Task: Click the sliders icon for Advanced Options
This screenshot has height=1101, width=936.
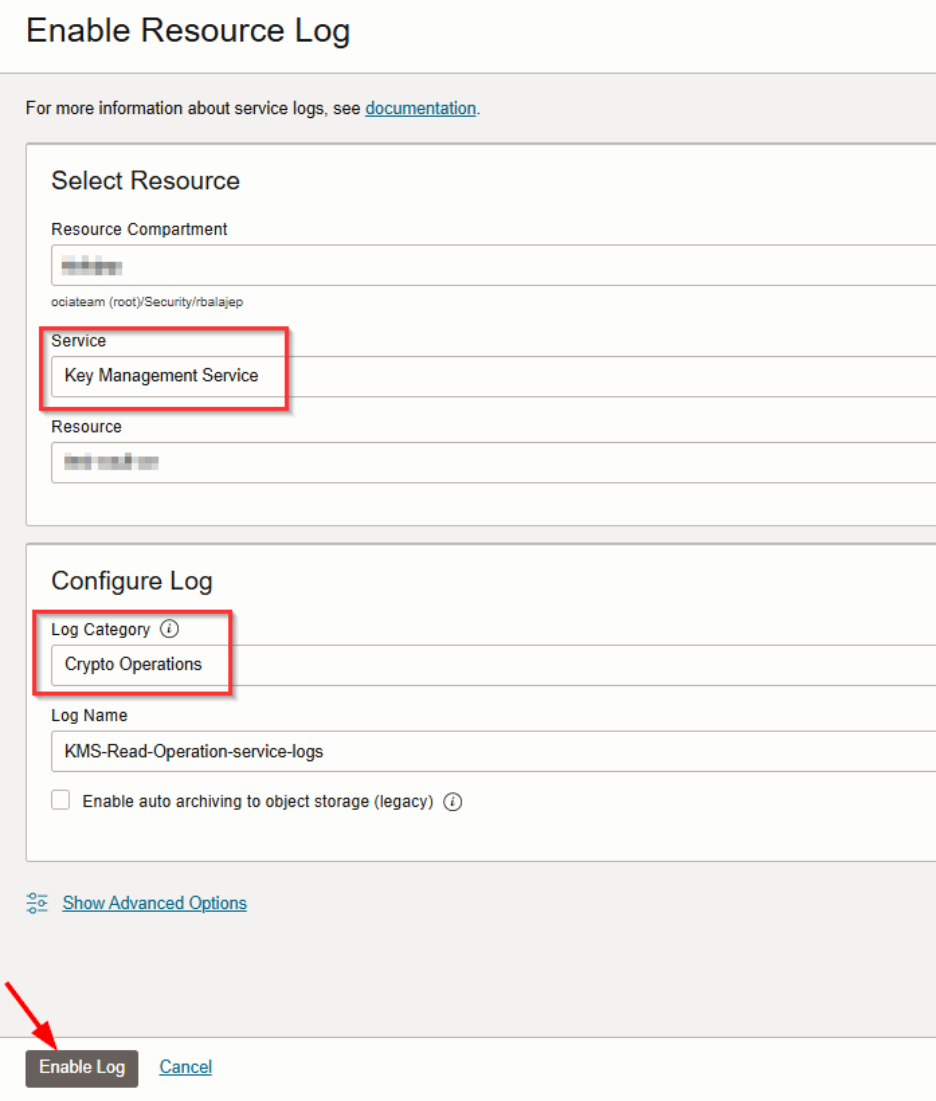Action: (x=37, y=903)
